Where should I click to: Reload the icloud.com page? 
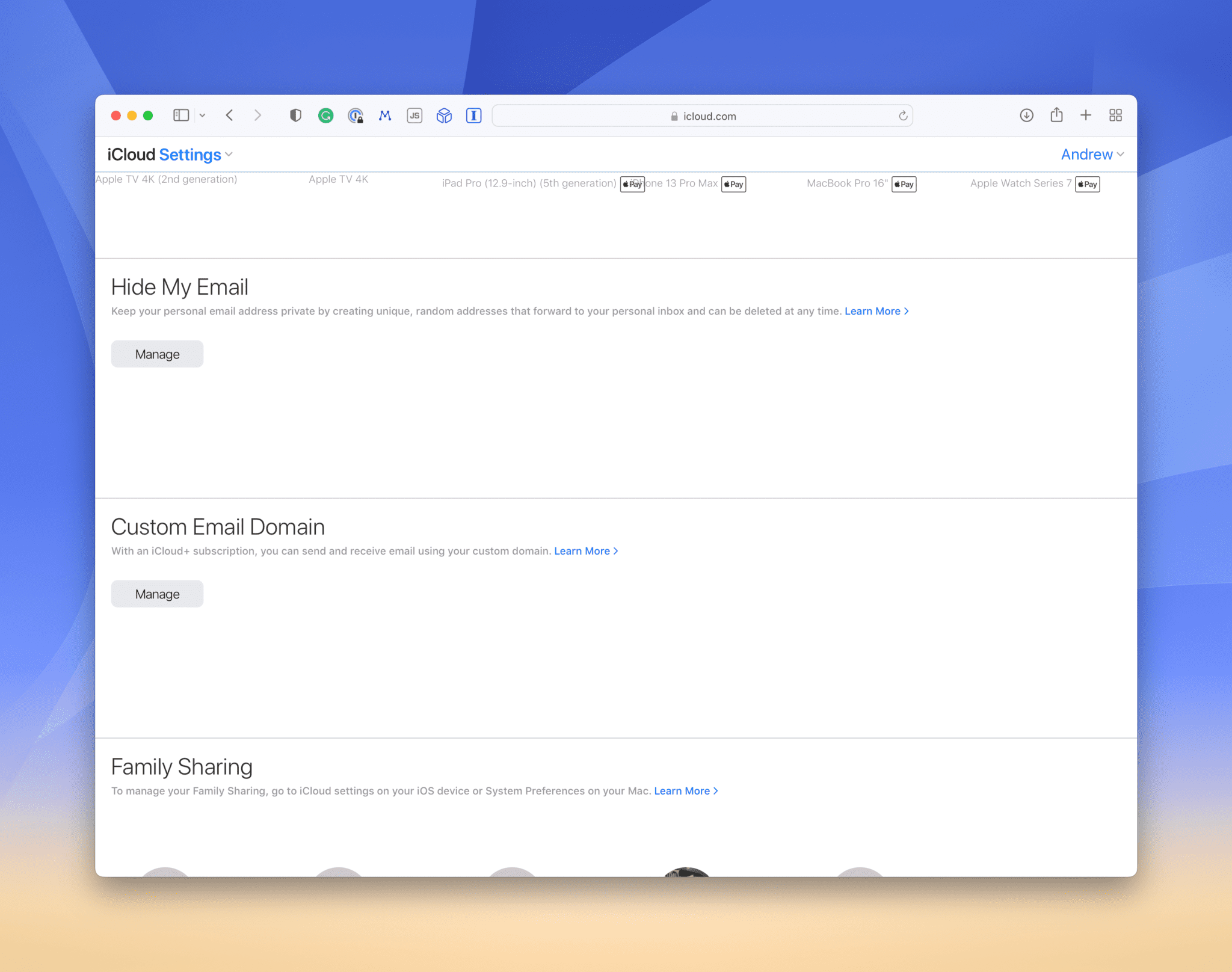[903, 115]
